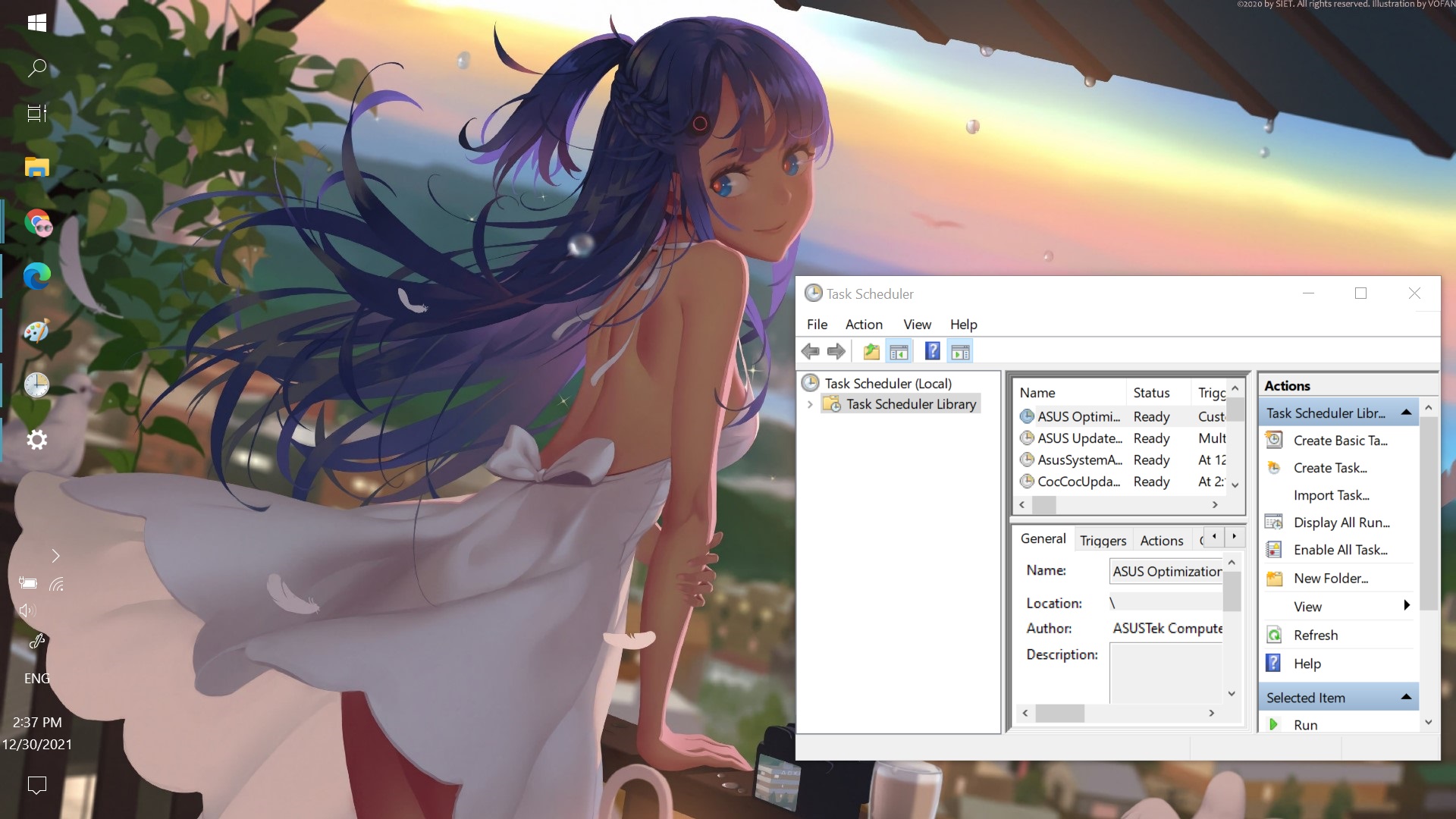The height and width of the screenshot is (819, 1456).
Task: Click the Enable All Tasks History icon
Action: coord(1275,550)
